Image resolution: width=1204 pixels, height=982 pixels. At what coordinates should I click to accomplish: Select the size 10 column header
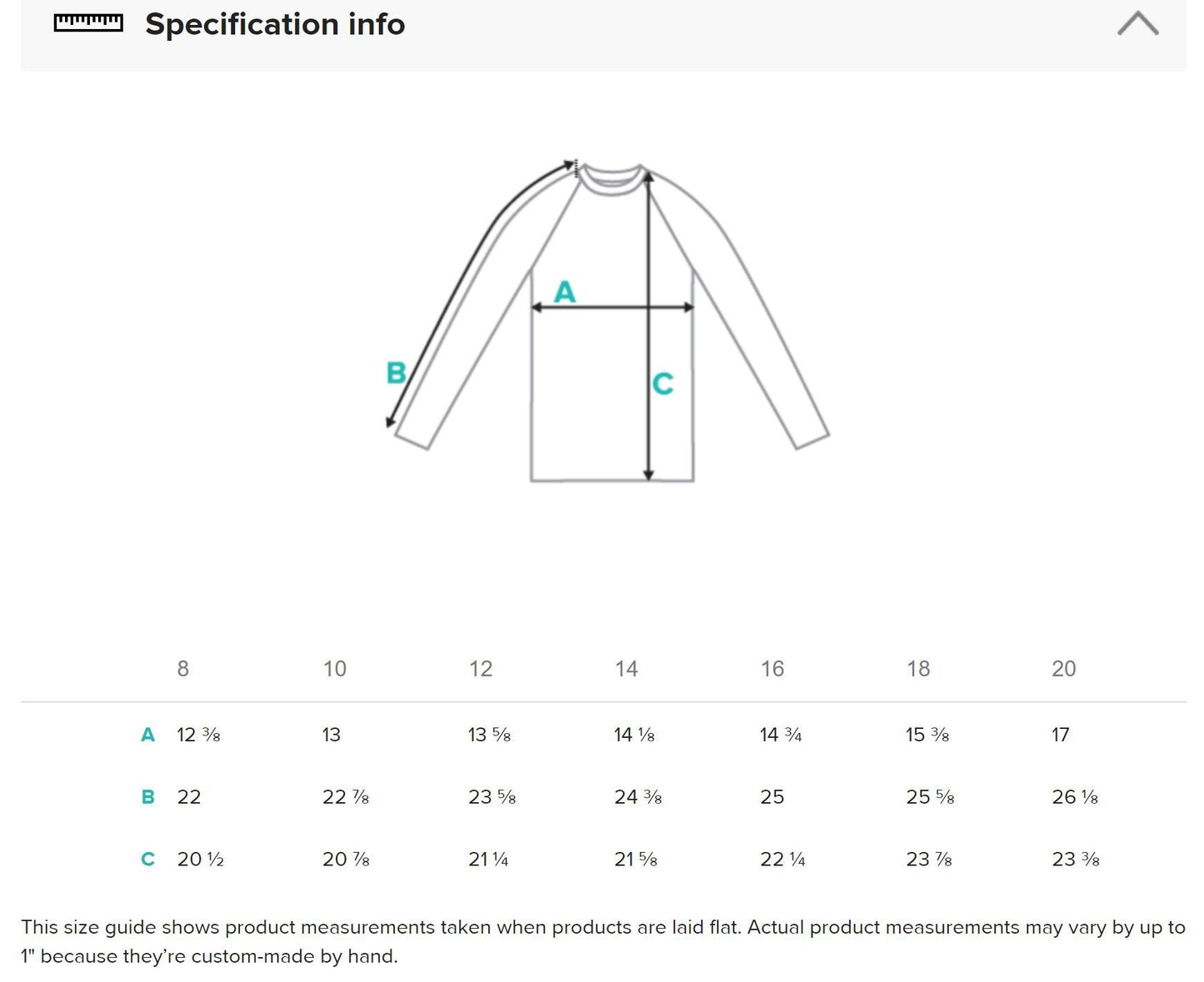(334, 669)
